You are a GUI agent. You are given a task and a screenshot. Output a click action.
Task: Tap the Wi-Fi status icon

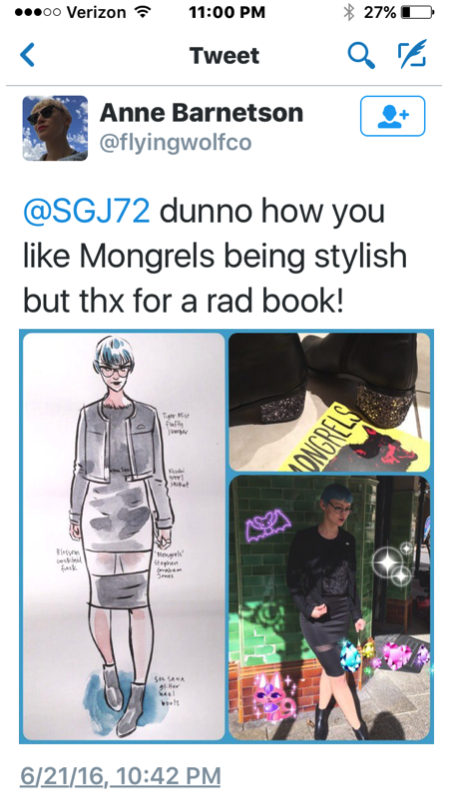(142, 12)
